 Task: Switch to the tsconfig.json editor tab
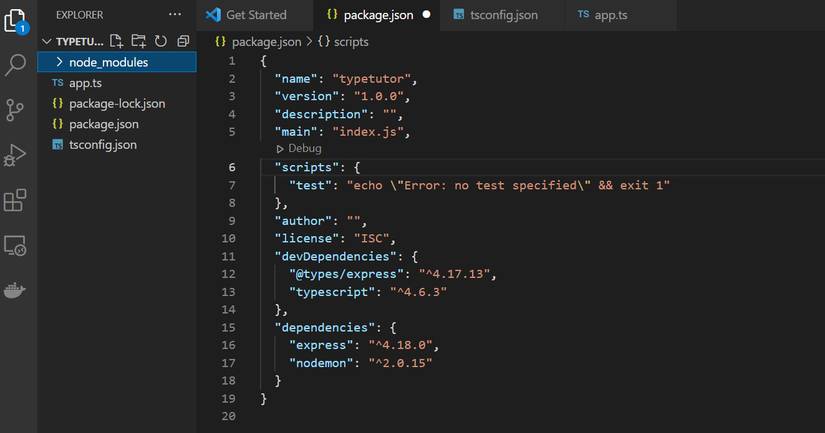click(502, 15)
